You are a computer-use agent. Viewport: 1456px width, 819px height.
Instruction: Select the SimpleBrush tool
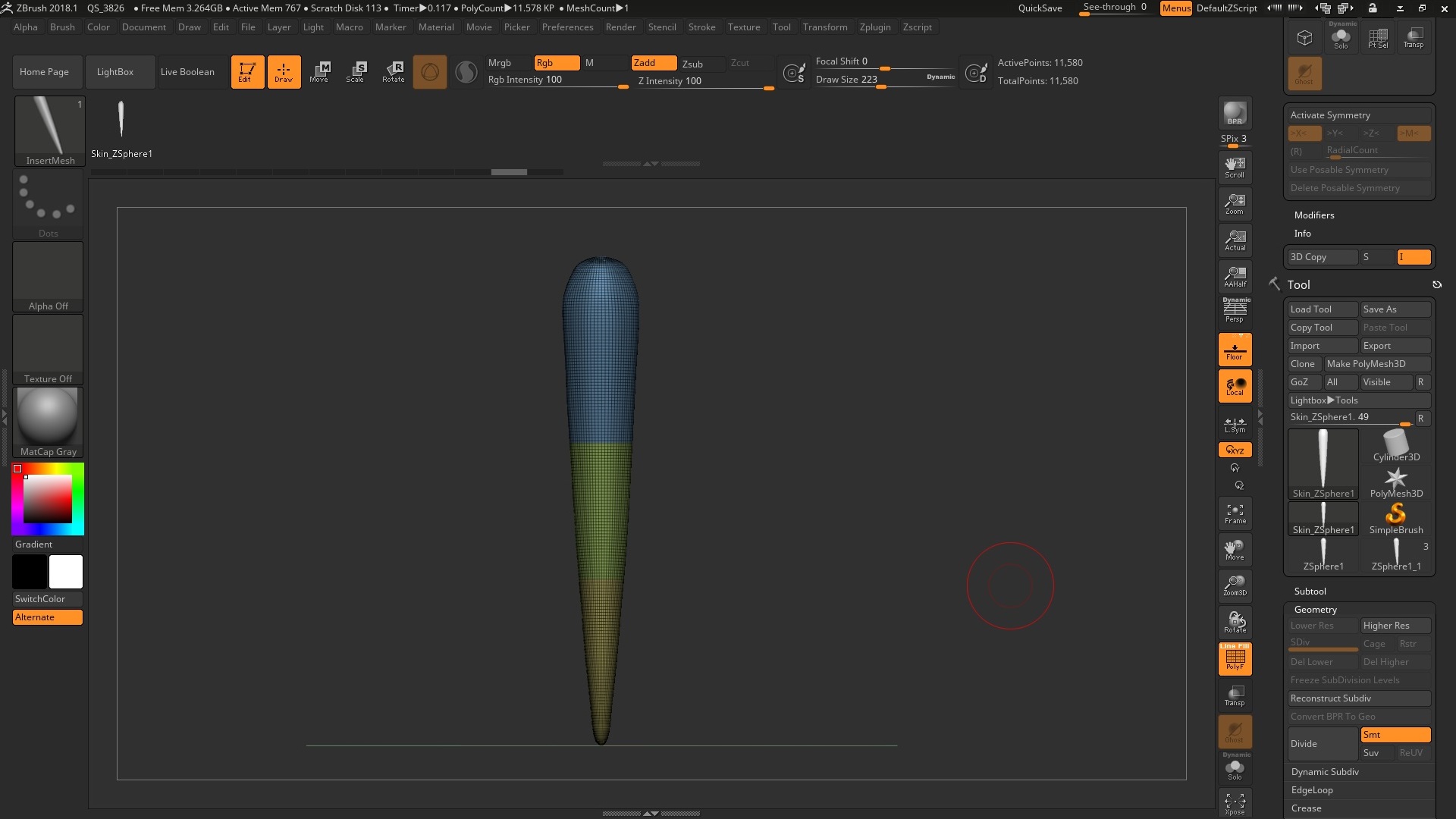[x=1396, y=519]
